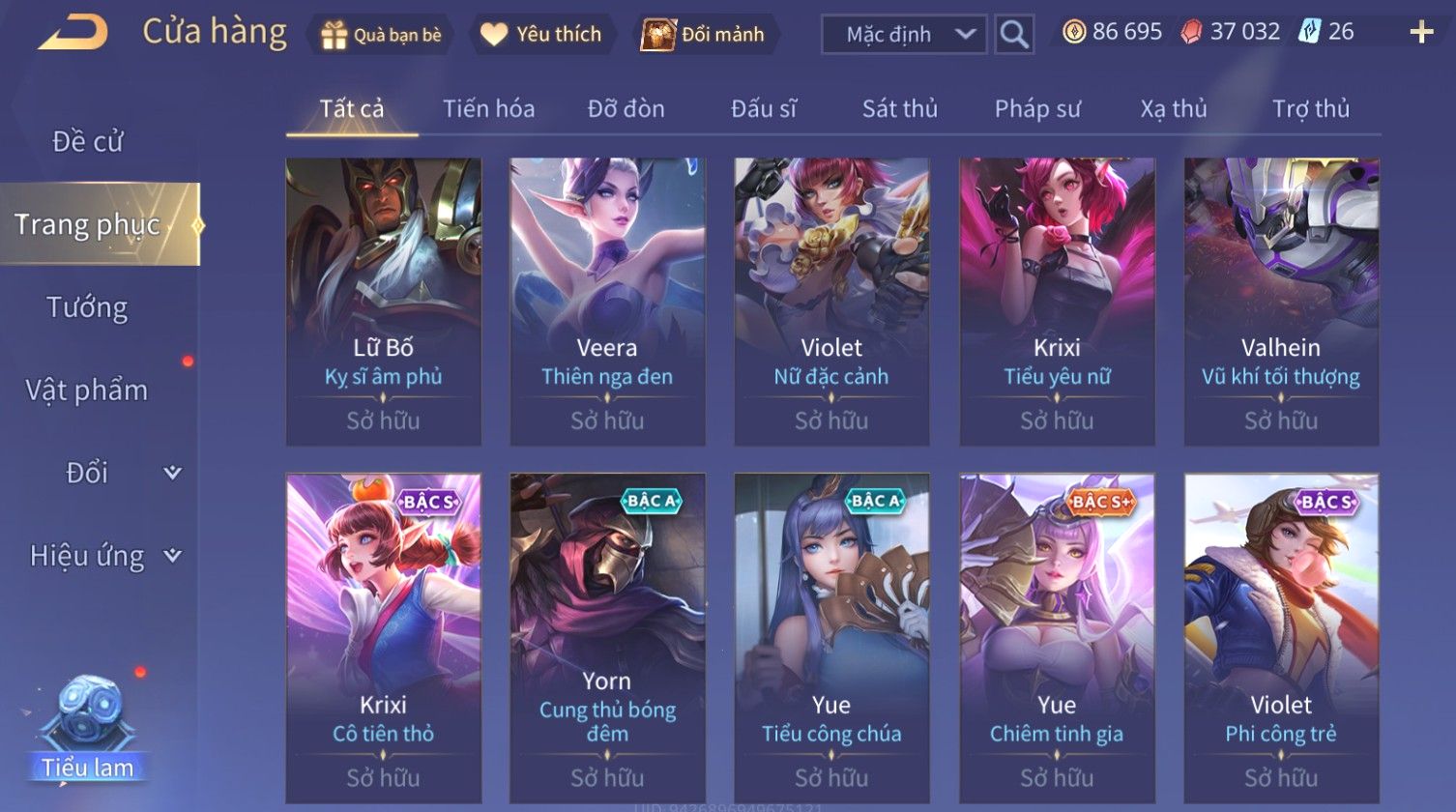Tap the plus icon to add currency
This screenshot has height=812, width=1456.
[1421, 33]
